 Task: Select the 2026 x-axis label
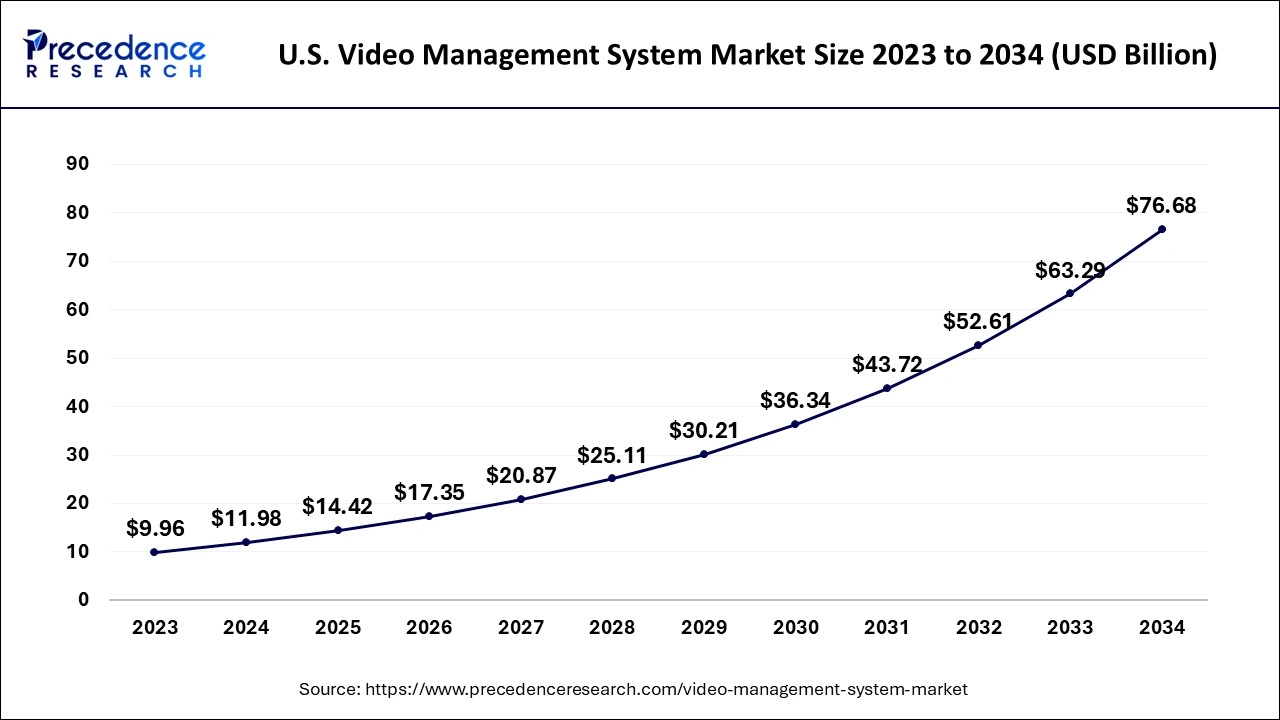pos(429,628)
